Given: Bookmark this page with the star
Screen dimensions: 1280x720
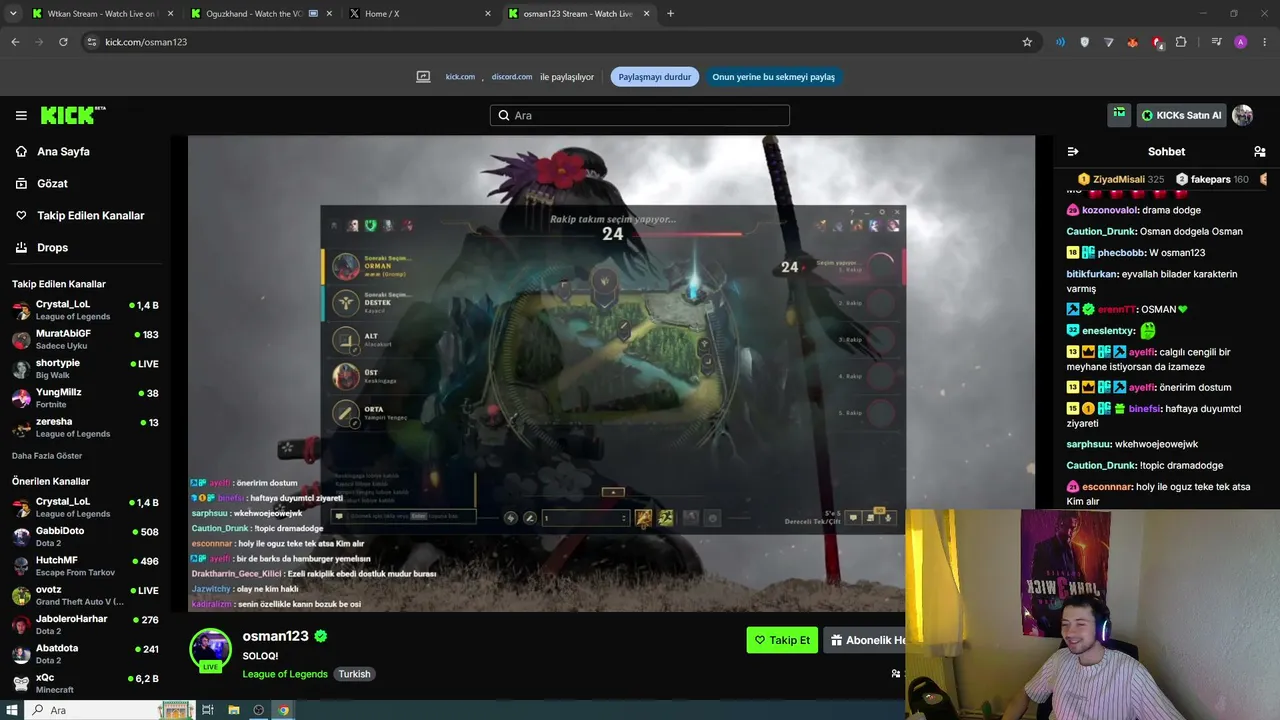Looking at the screenshot, I should [1027, 42].
